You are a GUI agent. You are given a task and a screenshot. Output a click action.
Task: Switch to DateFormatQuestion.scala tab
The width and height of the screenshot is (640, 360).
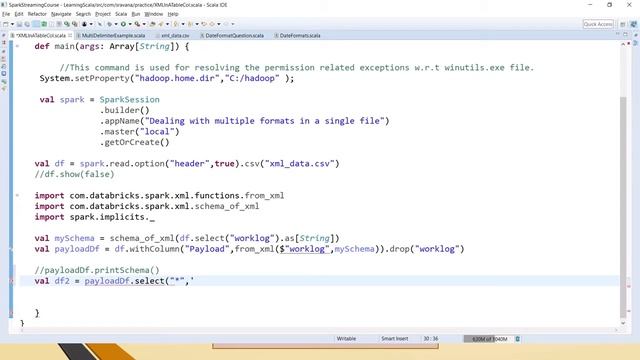(x=234, y=36)
